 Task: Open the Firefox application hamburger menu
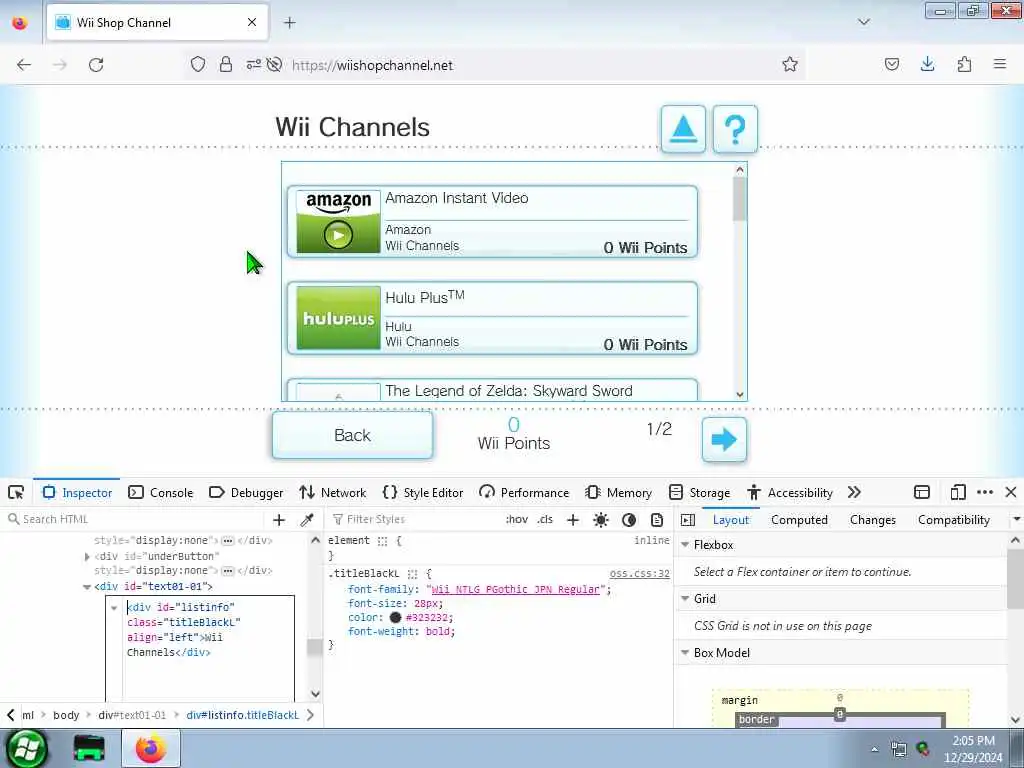1000,64
